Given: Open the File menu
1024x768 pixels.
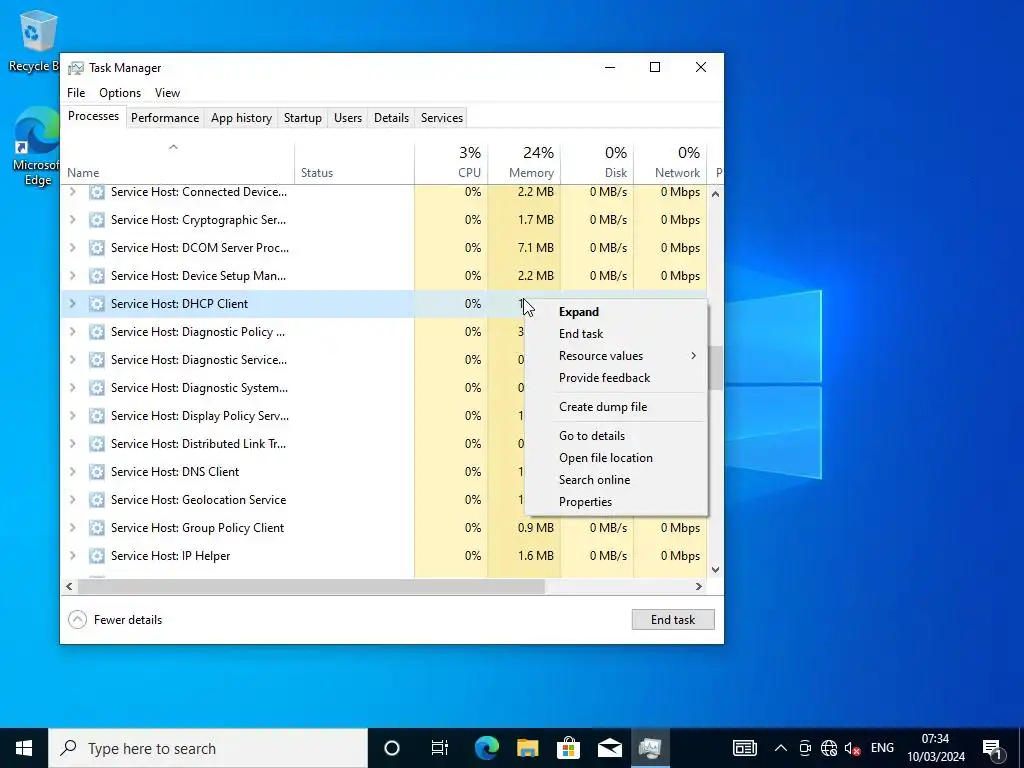Looking at the screenshot, I should [76, 93].
